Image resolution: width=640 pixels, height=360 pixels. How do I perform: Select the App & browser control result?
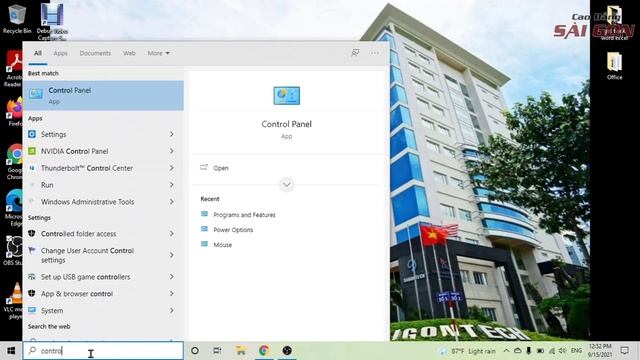tap(103, 293)
